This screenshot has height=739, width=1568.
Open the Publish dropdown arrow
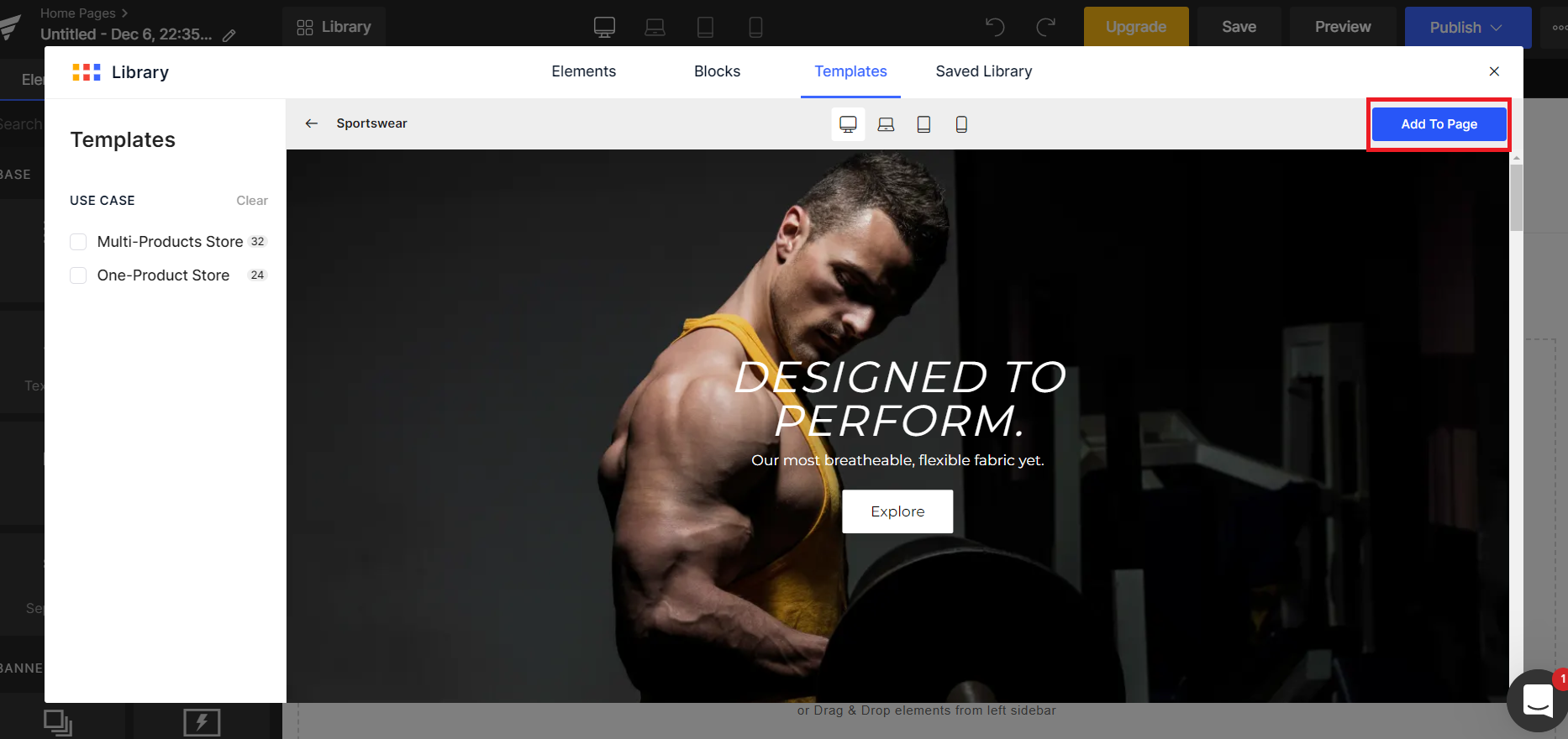pos(1497,28)
